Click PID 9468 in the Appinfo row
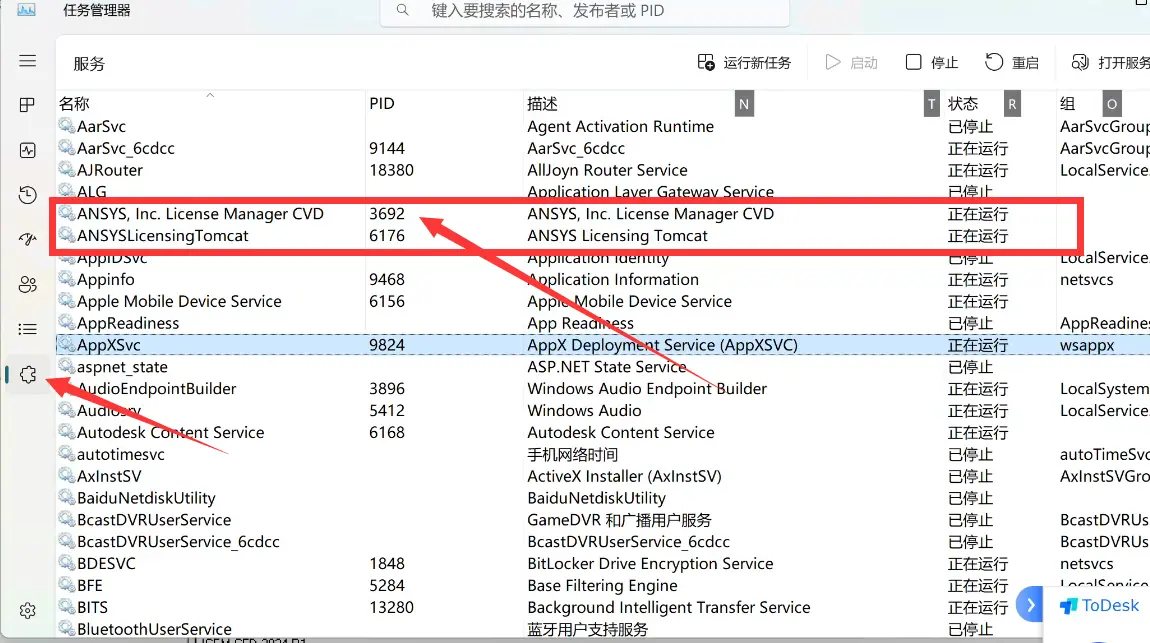 point(387,279)
